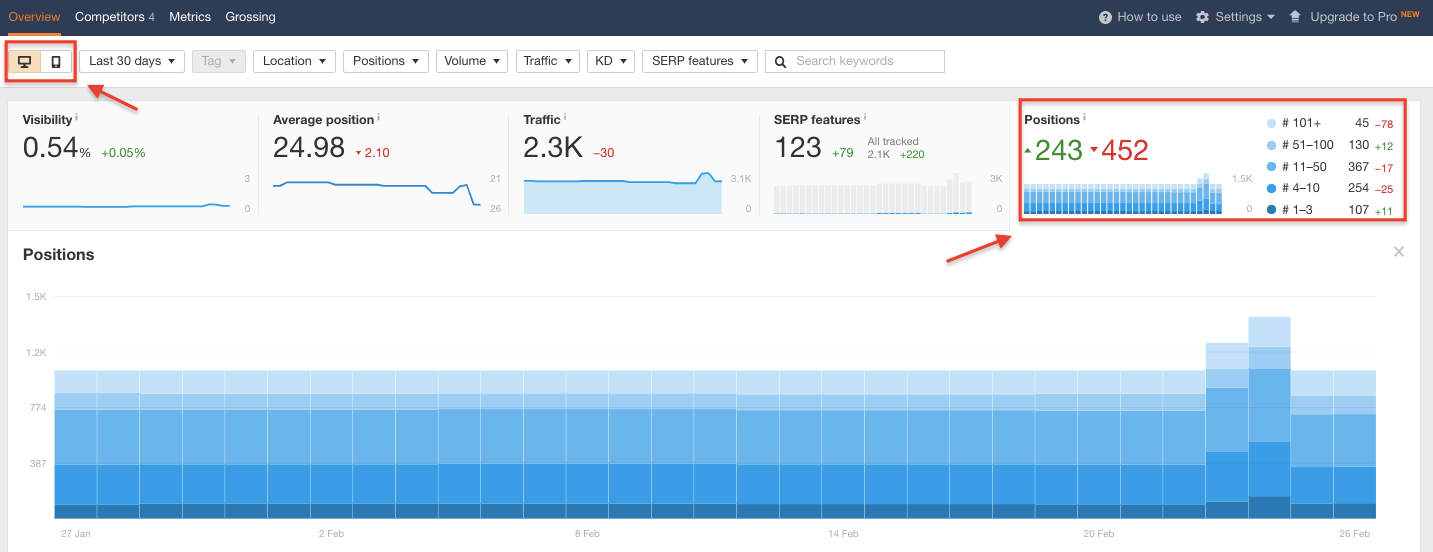Switch to mobile device view
The height and width of the screenshot is (552, 1433).
click(x=56, y=62)
